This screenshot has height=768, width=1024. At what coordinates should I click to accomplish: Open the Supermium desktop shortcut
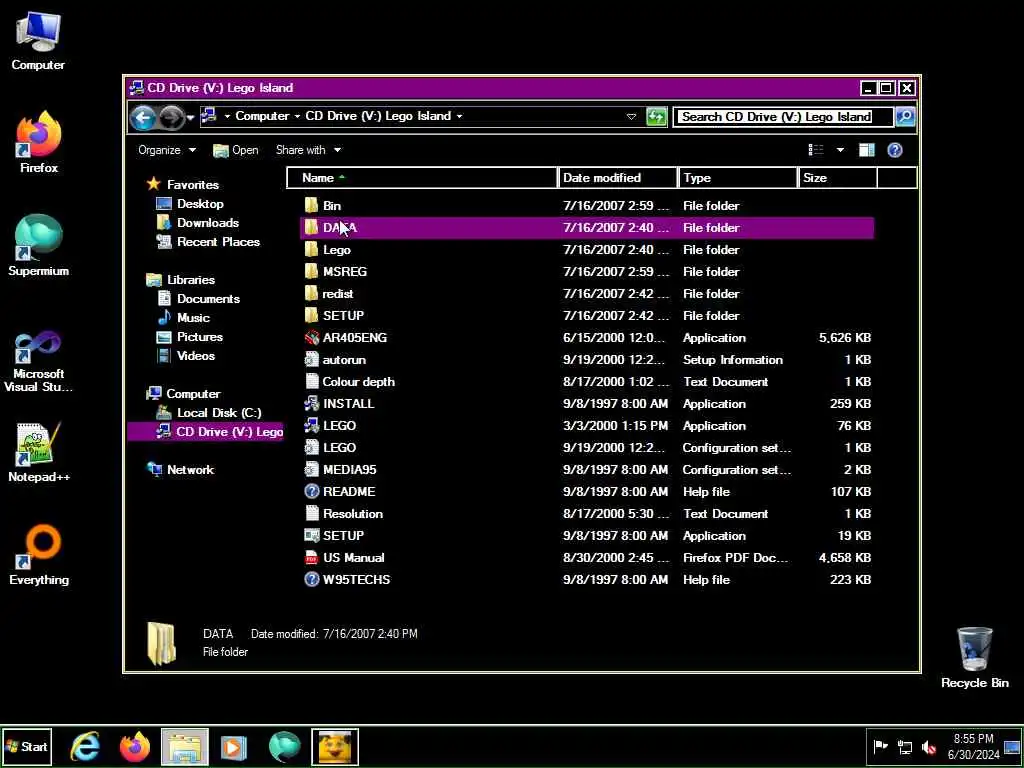coord(39,245)
